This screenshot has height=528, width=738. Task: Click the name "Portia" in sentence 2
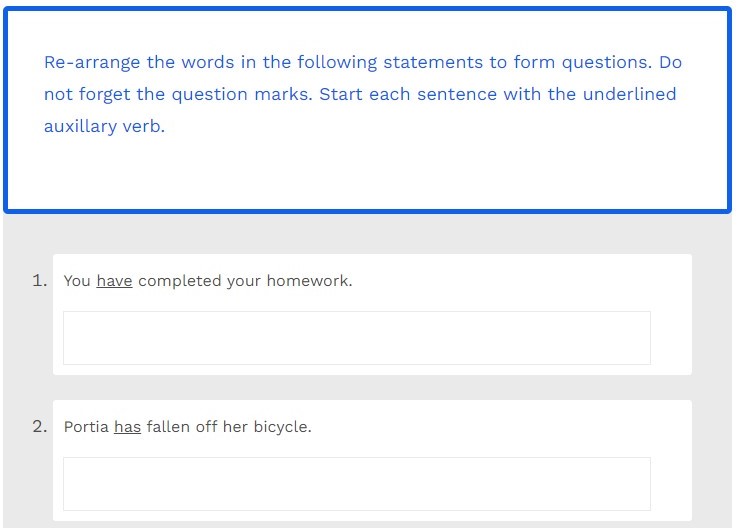(x=86, y=427)
